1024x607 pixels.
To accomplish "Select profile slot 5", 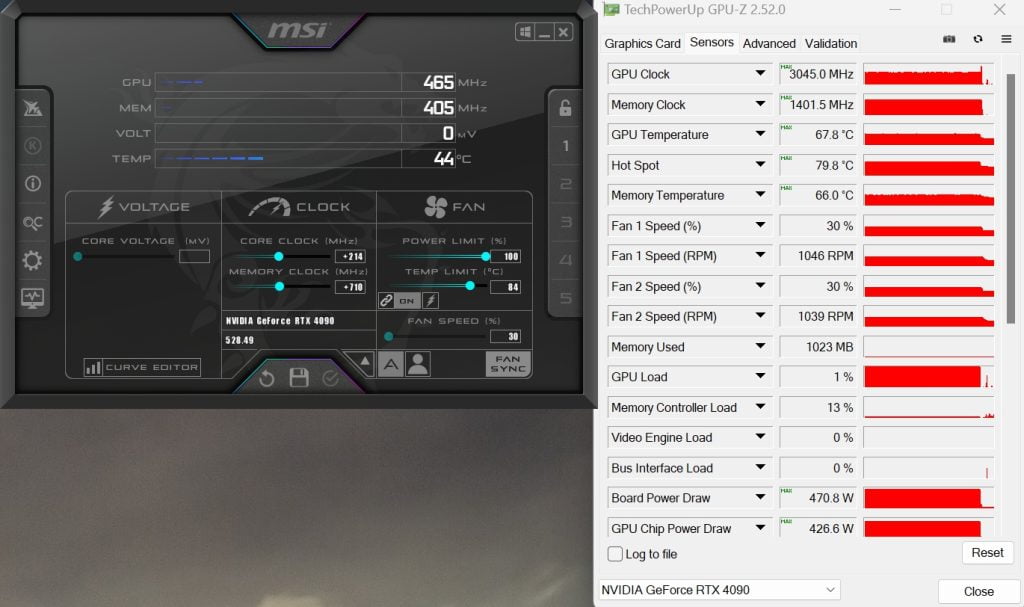I will click(566, 298).
